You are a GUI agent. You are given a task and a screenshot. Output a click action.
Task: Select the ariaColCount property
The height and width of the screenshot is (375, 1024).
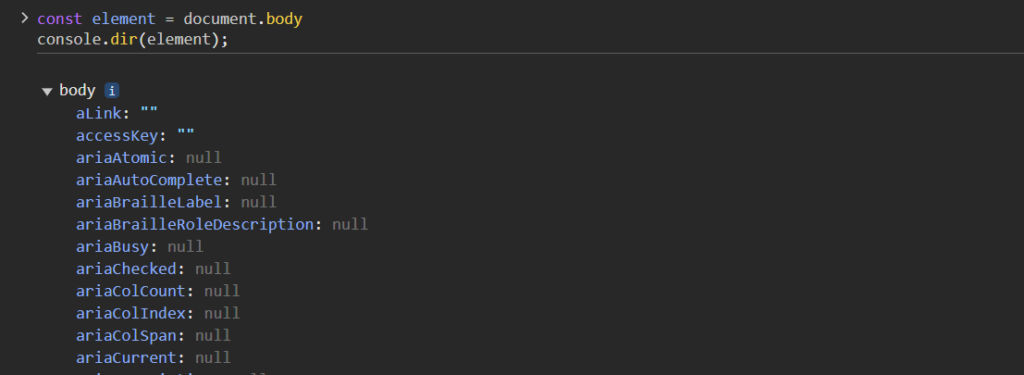pyautogui.click(x=131, y=291)
